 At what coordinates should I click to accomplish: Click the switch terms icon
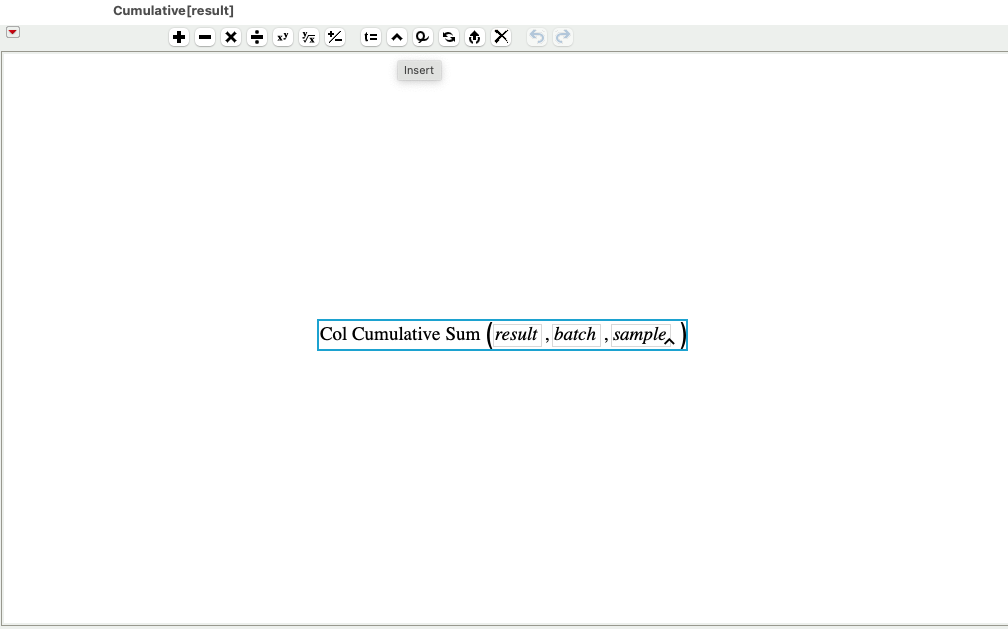[x=422, y=37]
